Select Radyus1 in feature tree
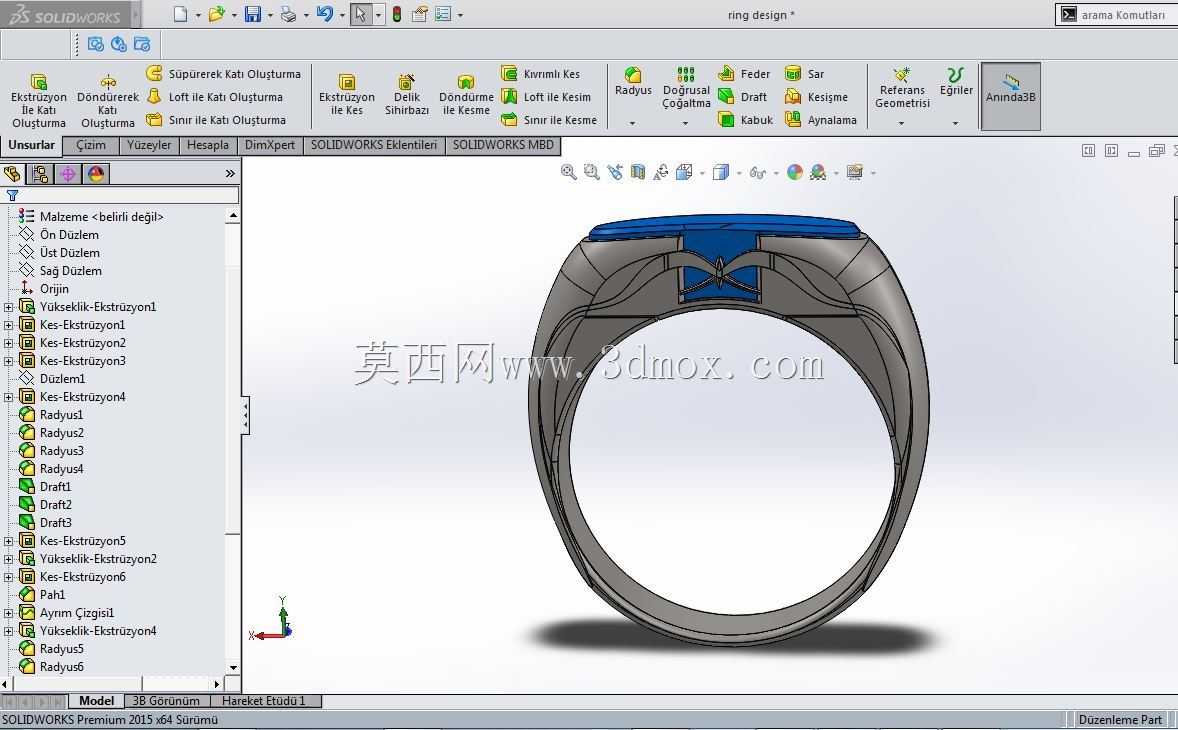1178x730 pixels. (x=51, y=415)
